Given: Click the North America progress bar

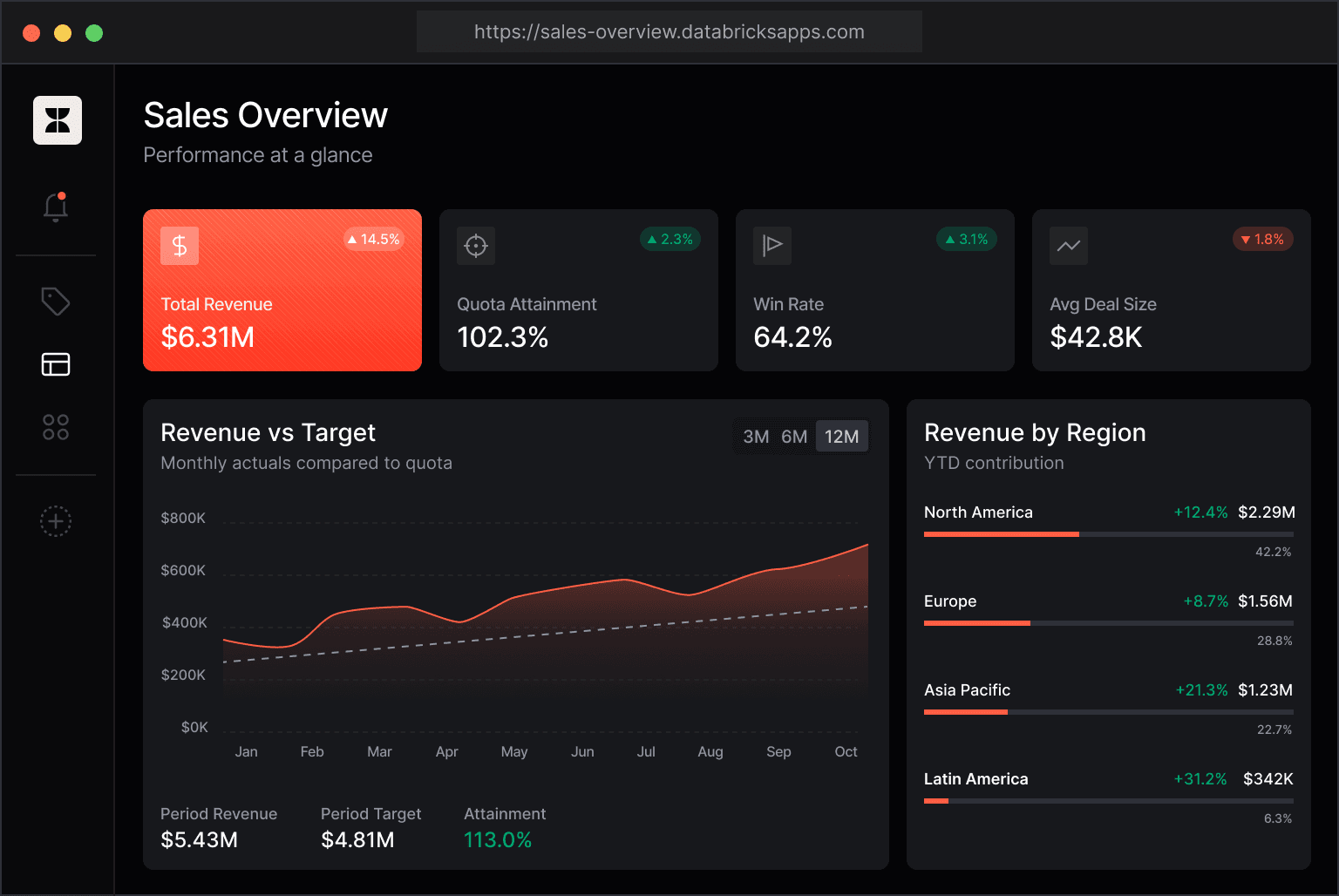Looking at the screenshot, I should tap(1109, 534).
